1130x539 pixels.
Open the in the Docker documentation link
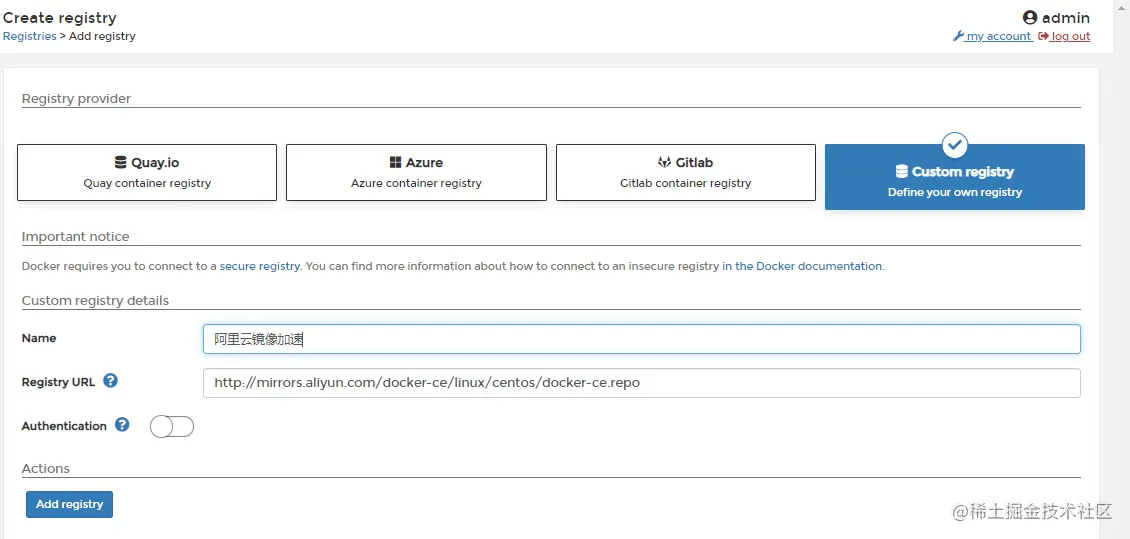[802, 266]
